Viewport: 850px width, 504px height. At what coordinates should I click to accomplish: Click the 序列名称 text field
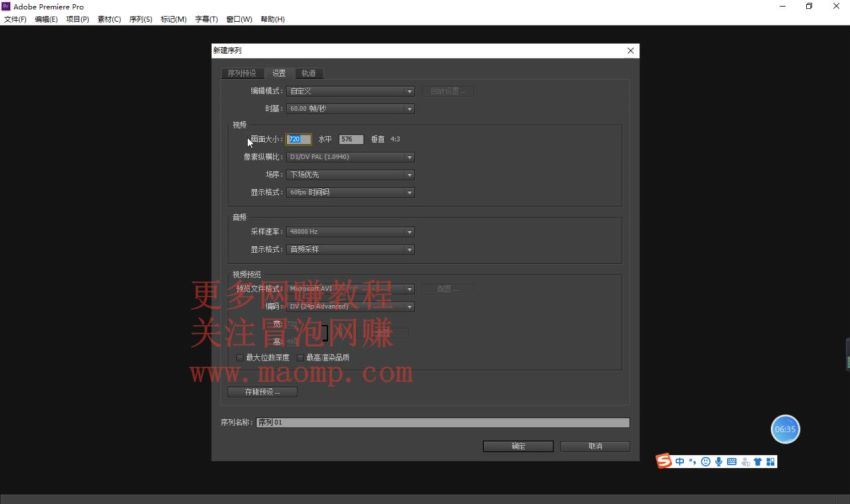click(443, 422)
